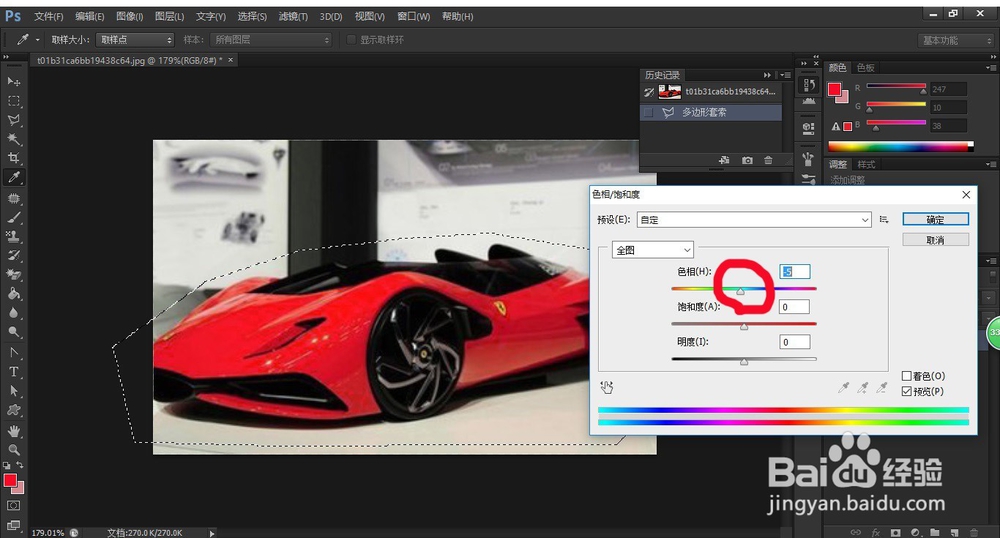
Task: Select the Custom Shape tool
Action: [13, 410]
